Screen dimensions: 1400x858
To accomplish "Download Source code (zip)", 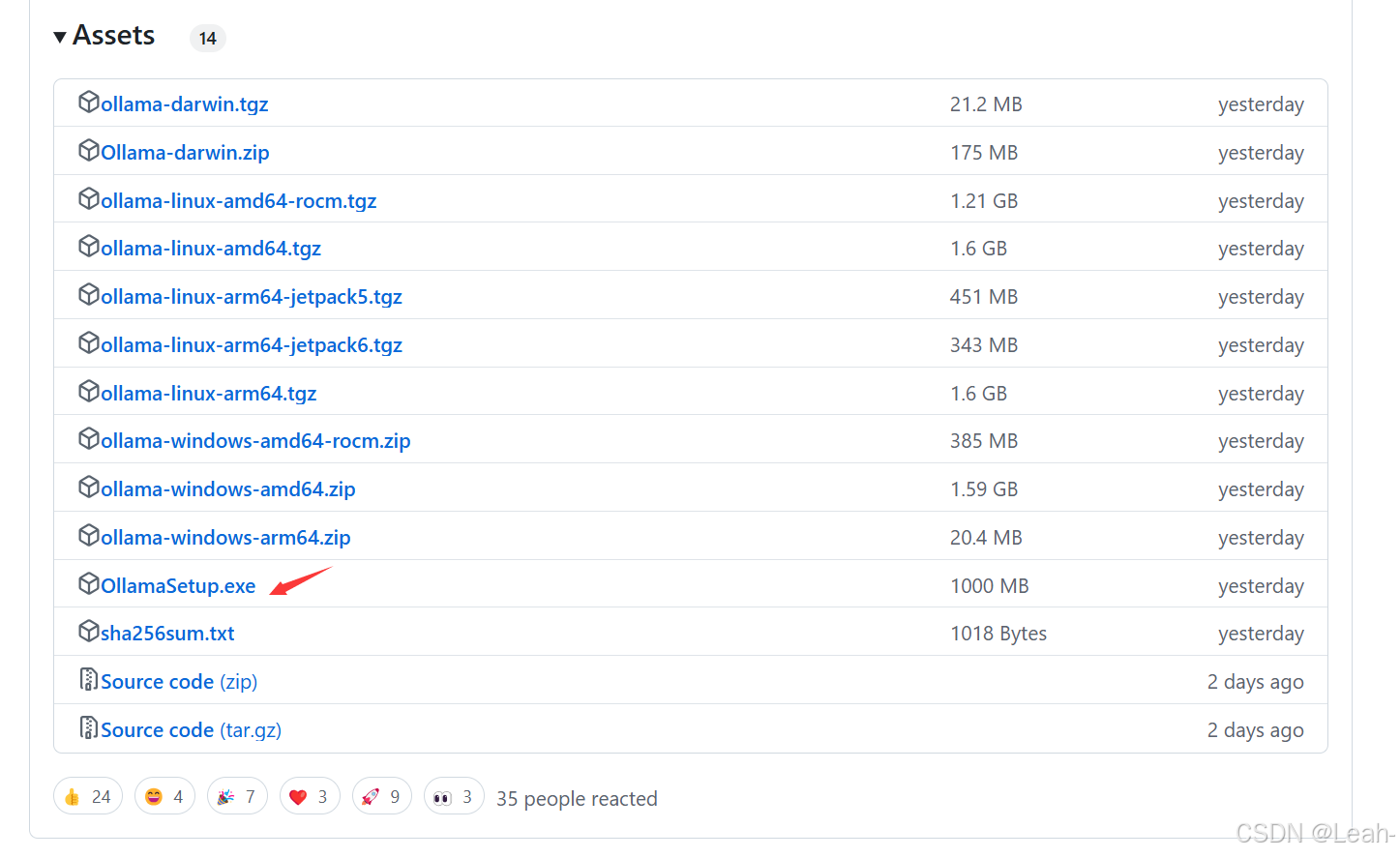I will point(179,682).
